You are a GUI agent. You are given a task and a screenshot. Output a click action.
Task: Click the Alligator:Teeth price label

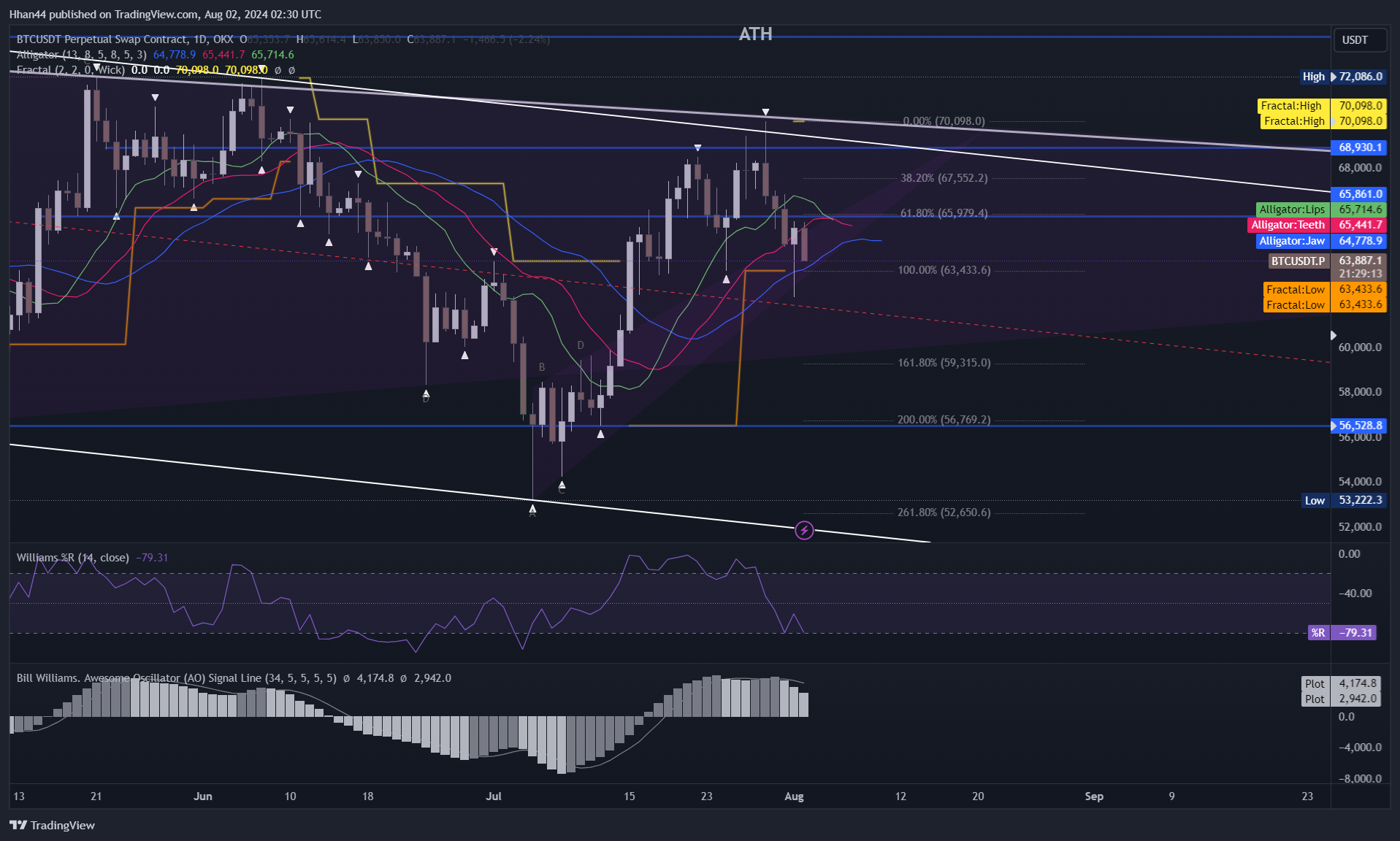coord(1318,225)
